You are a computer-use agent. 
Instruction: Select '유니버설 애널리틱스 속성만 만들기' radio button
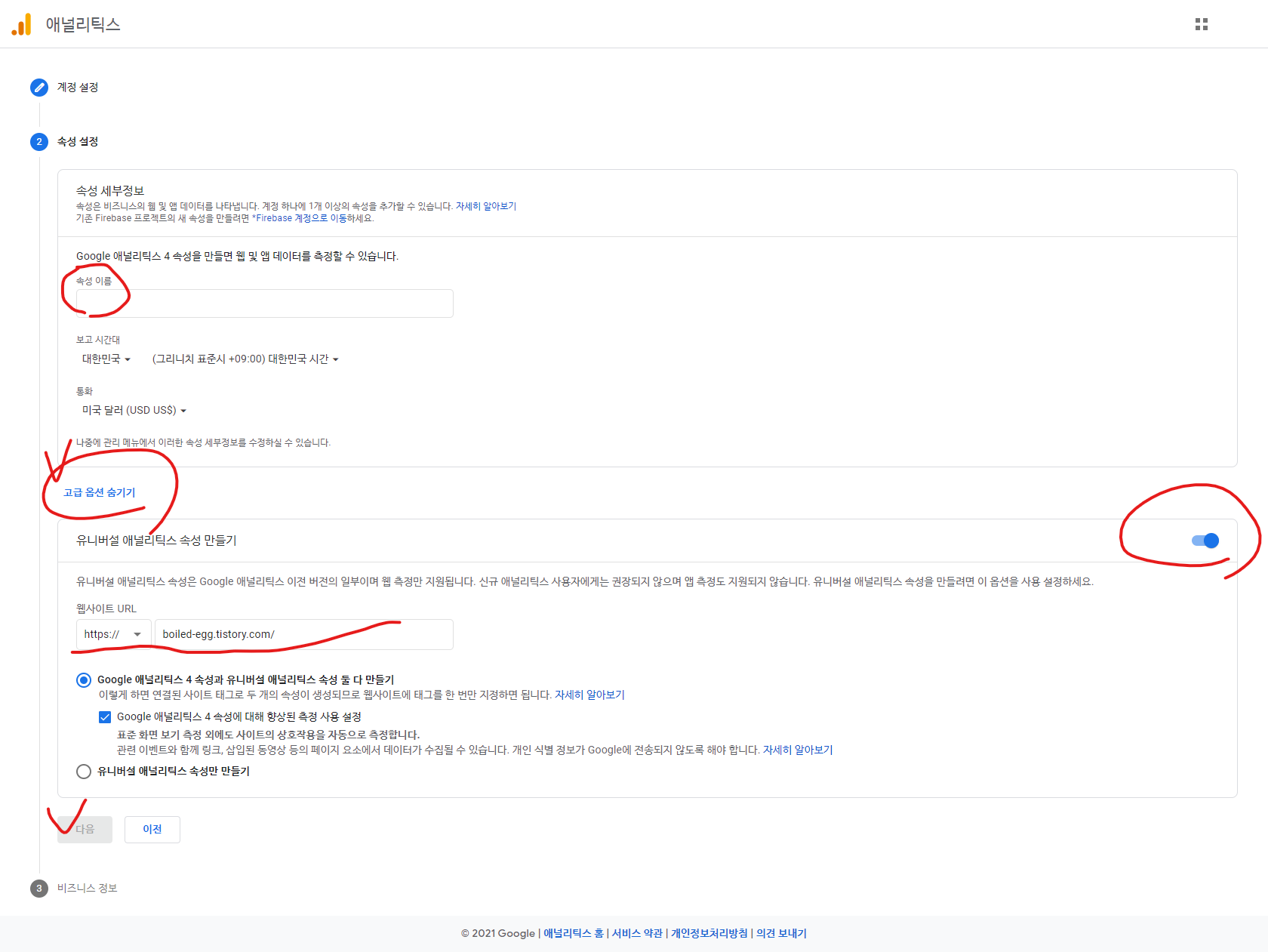coord(84,772)
